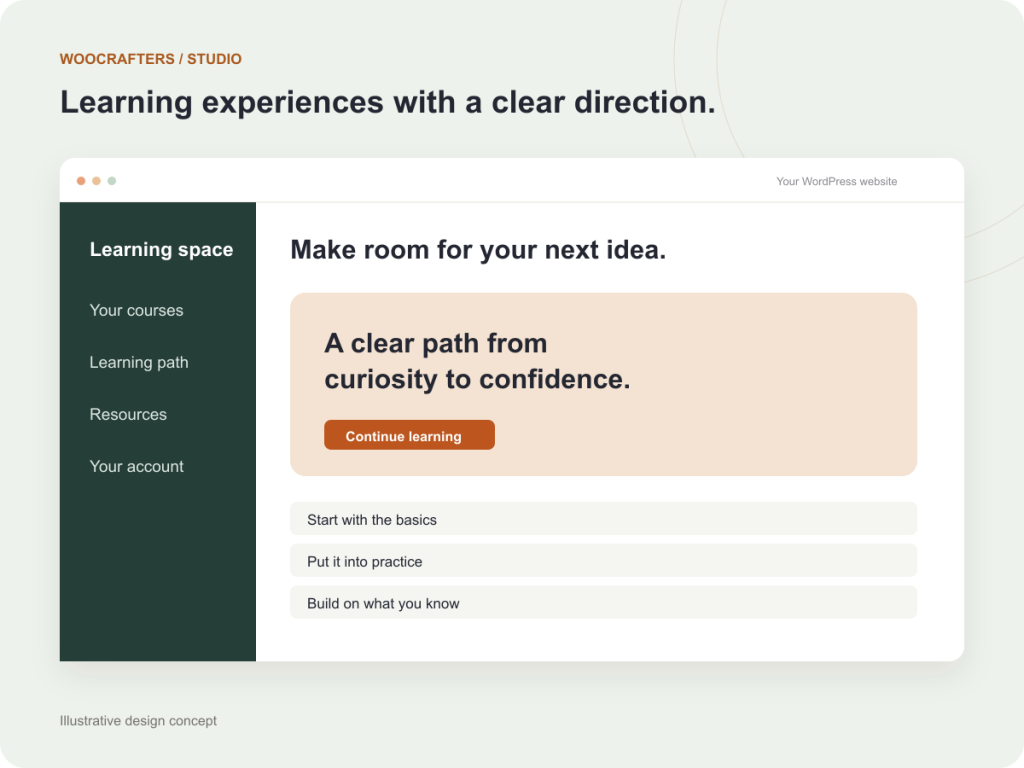Select Learning path in sidebar
1024x768 pixels.
tap(138, 362)
